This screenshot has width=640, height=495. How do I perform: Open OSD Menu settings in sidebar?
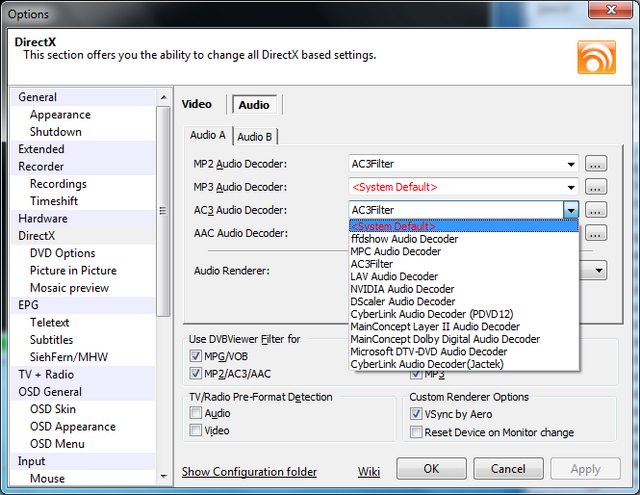83,444
